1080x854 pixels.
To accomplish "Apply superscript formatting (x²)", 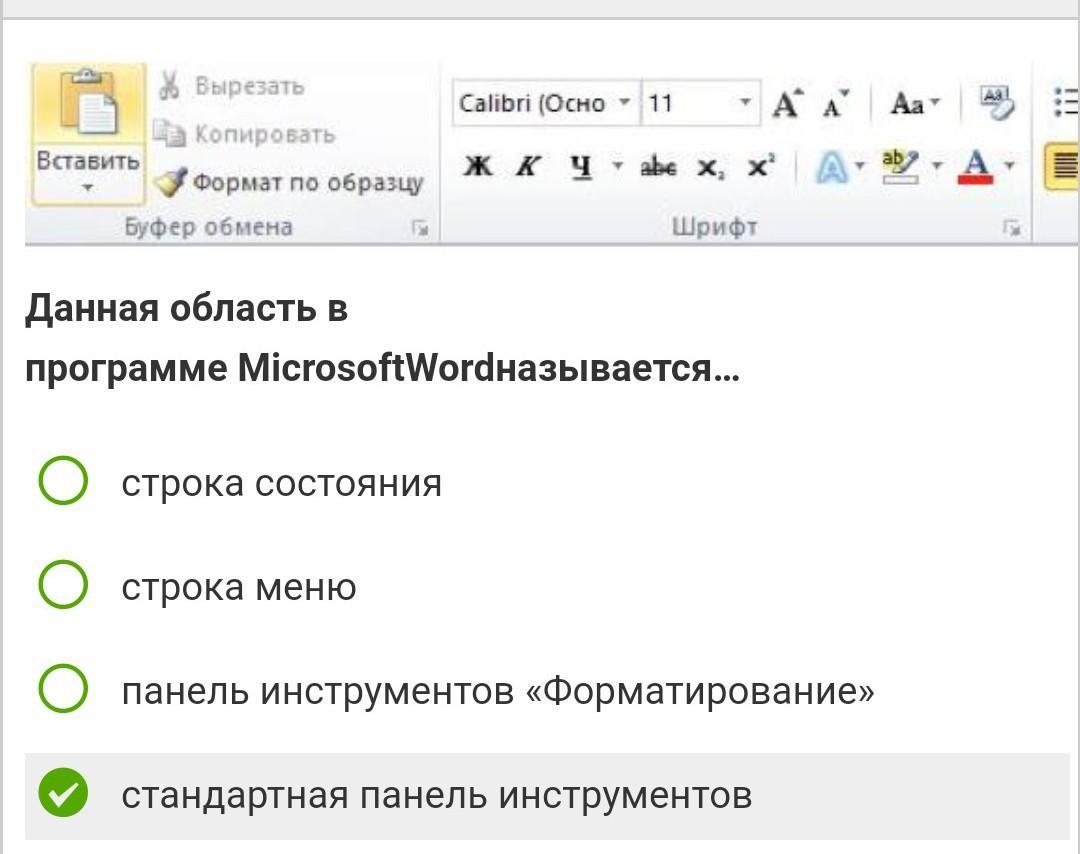I will pos(761,166).
